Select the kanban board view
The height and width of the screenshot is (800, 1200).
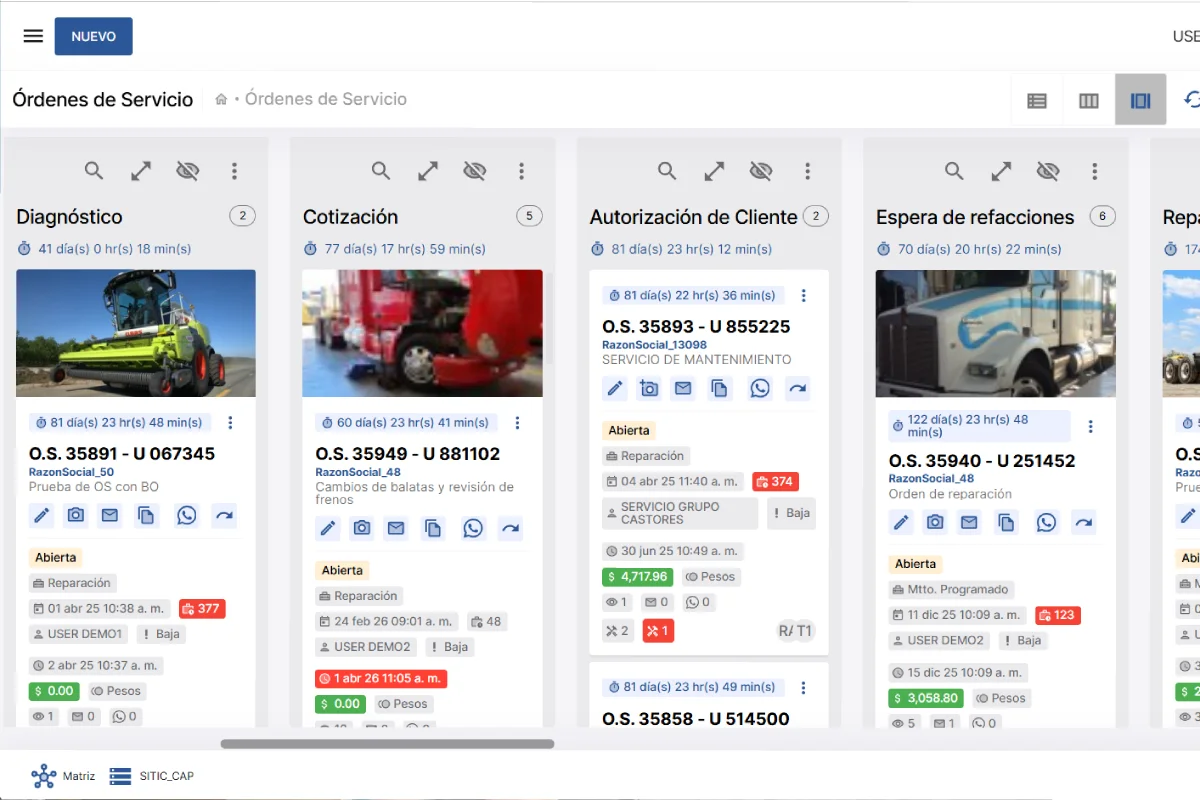1141,100
